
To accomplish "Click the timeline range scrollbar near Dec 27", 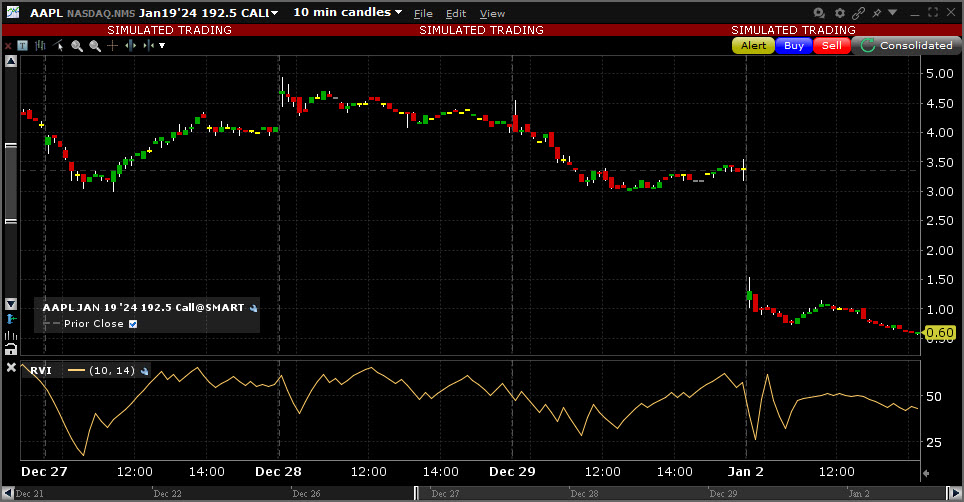I will pos(416,493).
